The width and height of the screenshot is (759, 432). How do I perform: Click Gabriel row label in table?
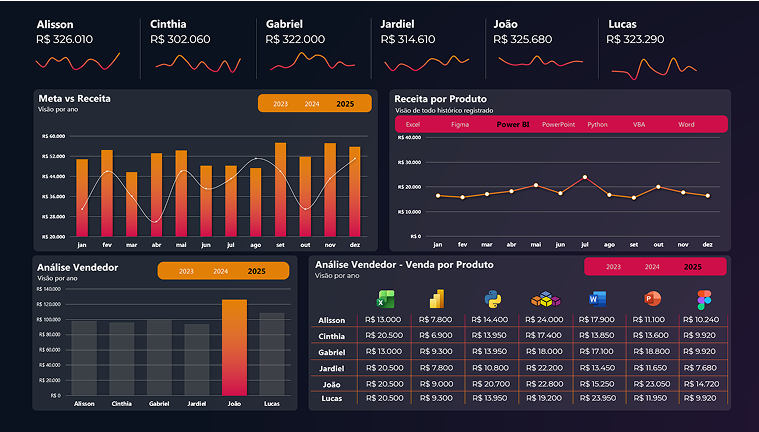(x=332, y=353)
